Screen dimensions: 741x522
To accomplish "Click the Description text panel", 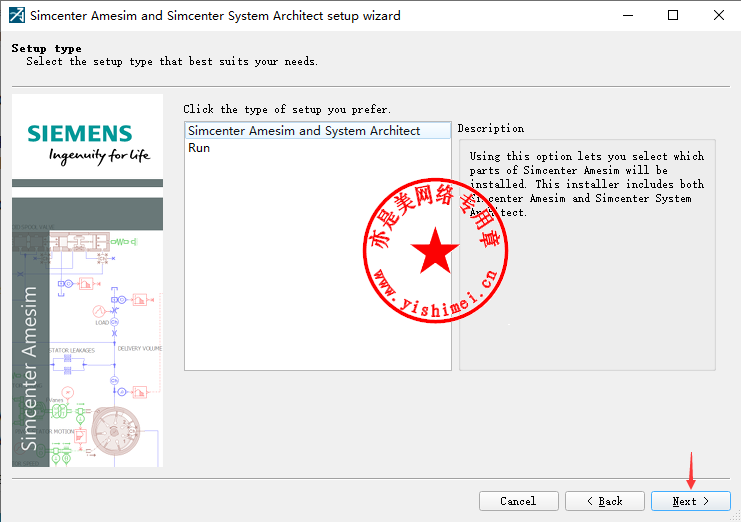I will point(587,255).
